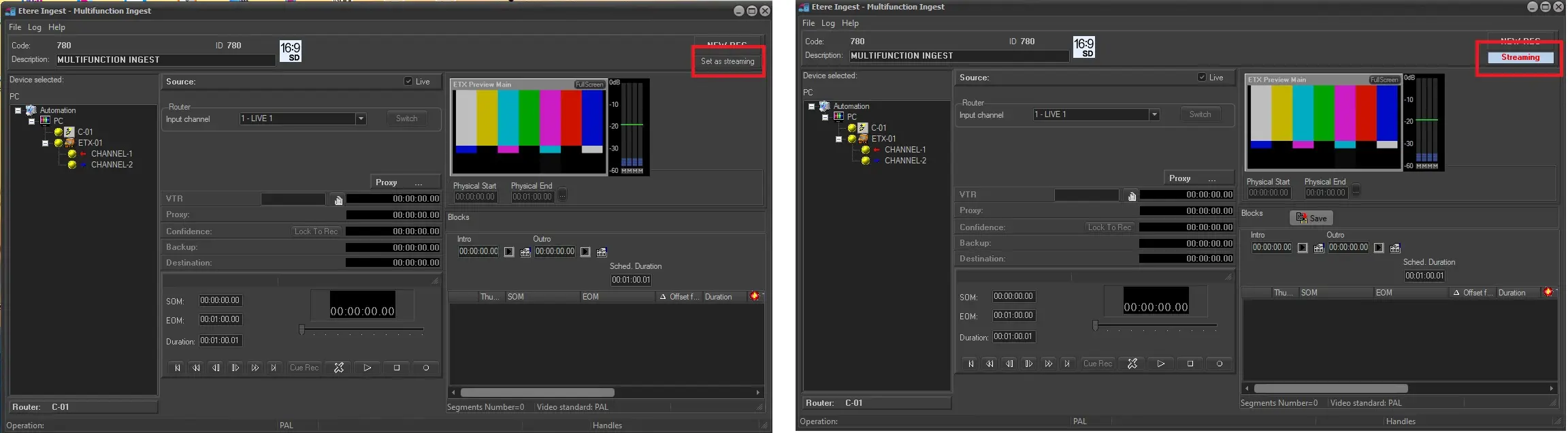1568x433 pixels.
Task: Click the Record circle button in left window
Action: click(x=426, y=368)
